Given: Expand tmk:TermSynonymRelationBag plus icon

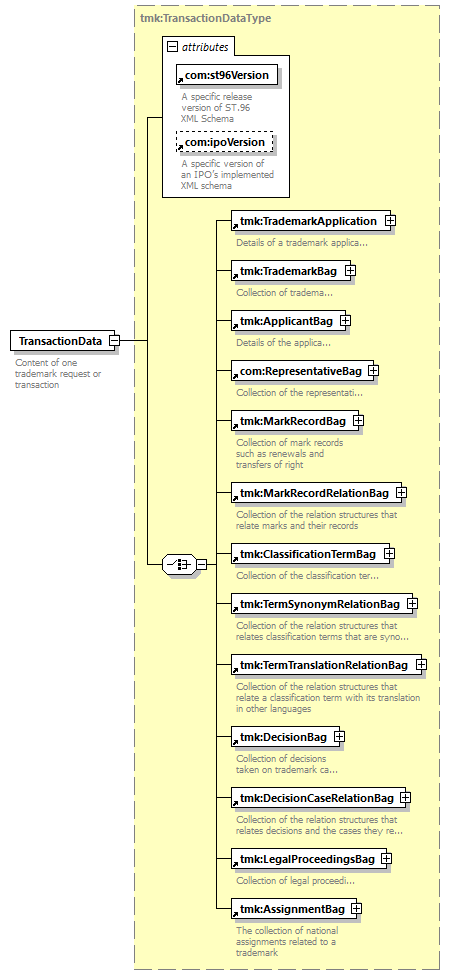Looking at the screenshot, I should (x=413, y=604).
